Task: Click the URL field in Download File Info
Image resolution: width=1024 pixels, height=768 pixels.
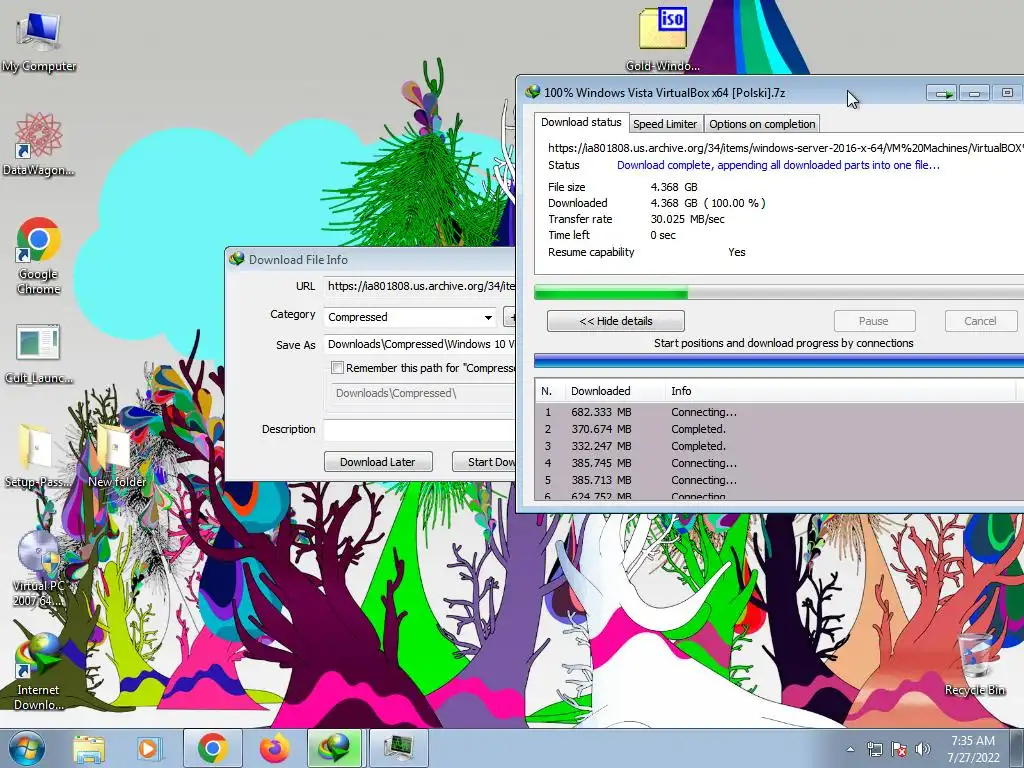Action: [x=419, y=286]
